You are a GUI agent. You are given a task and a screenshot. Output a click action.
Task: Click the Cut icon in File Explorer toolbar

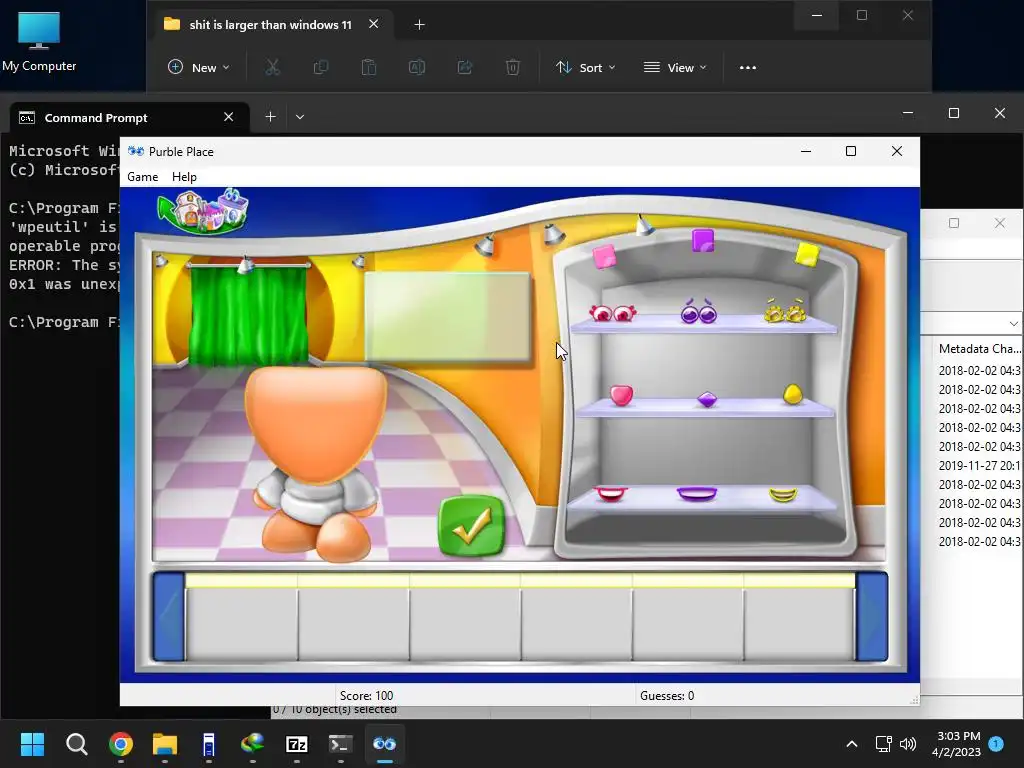click(x=272, y=67)
